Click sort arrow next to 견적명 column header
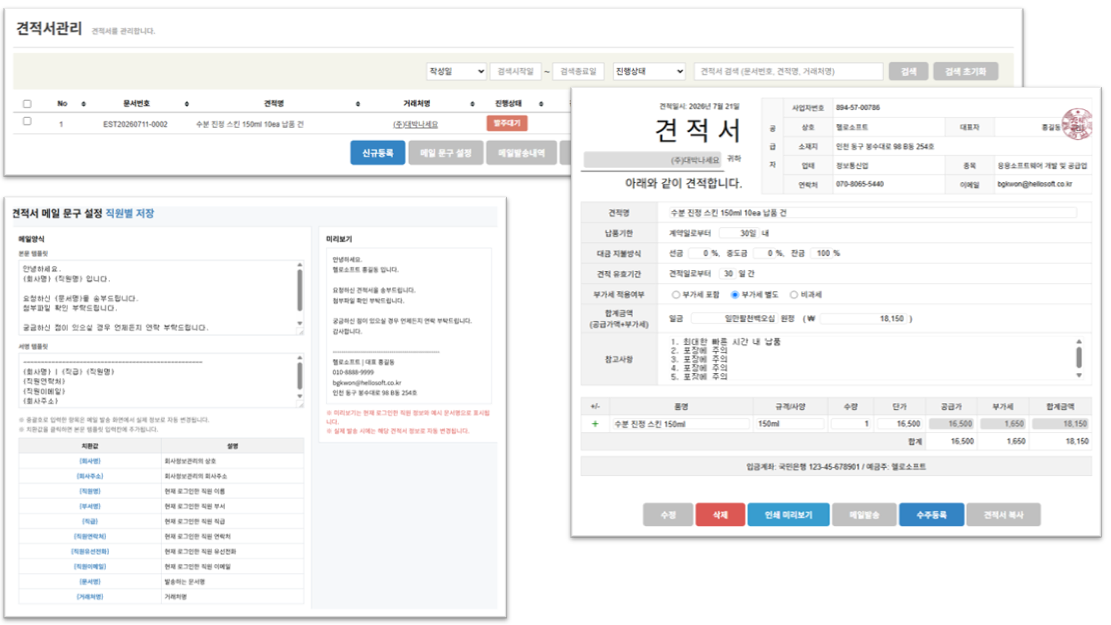The image size is (1111, 625). point(358,103)
